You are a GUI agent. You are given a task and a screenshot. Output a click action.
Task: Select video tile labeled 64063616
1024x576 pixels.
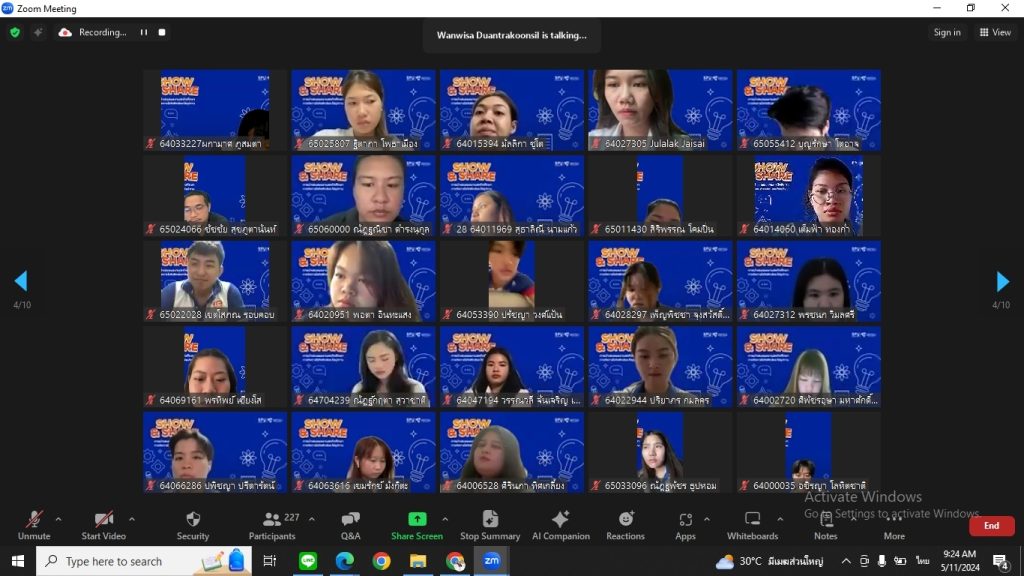tap(363, 452)
